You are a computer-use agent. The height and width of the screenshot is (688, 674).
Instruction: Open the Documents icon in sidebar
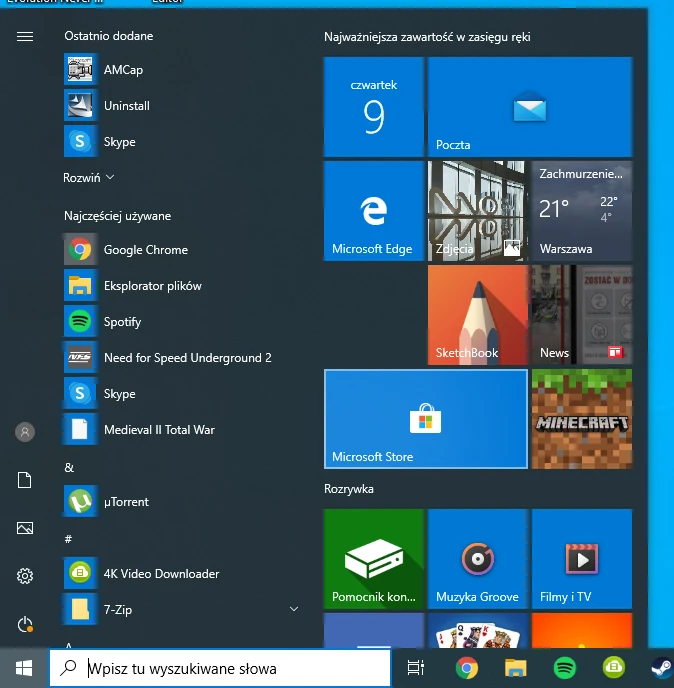(25, 480)
